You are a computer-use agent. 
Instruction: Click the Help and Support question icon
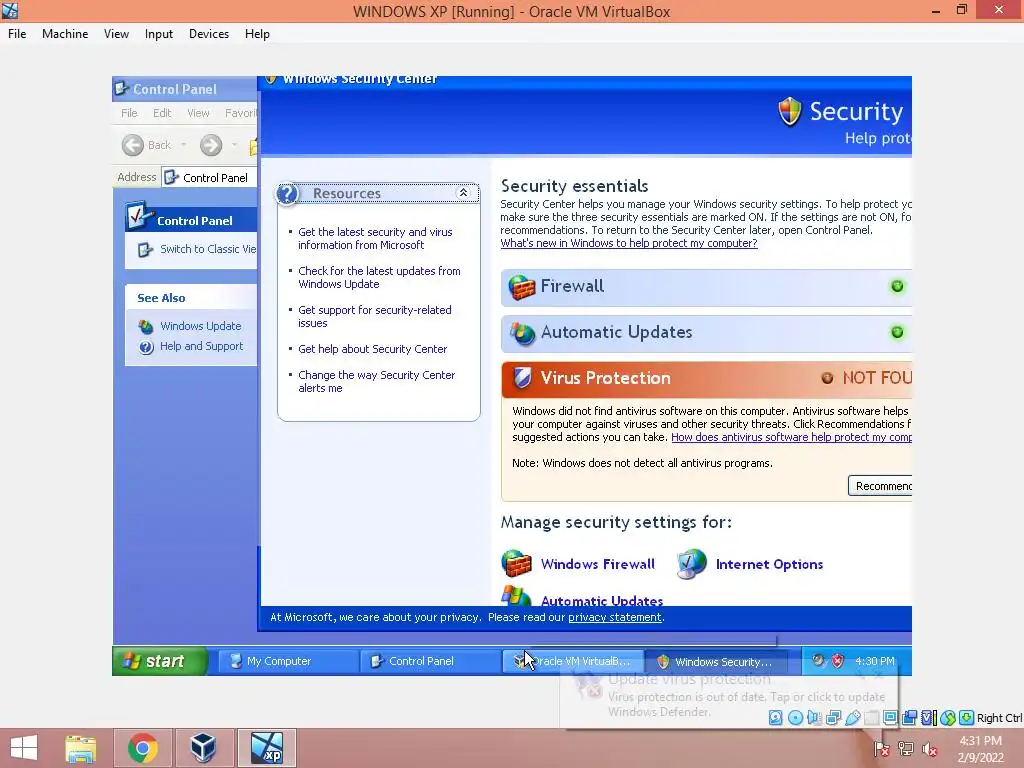pos(146,347)
